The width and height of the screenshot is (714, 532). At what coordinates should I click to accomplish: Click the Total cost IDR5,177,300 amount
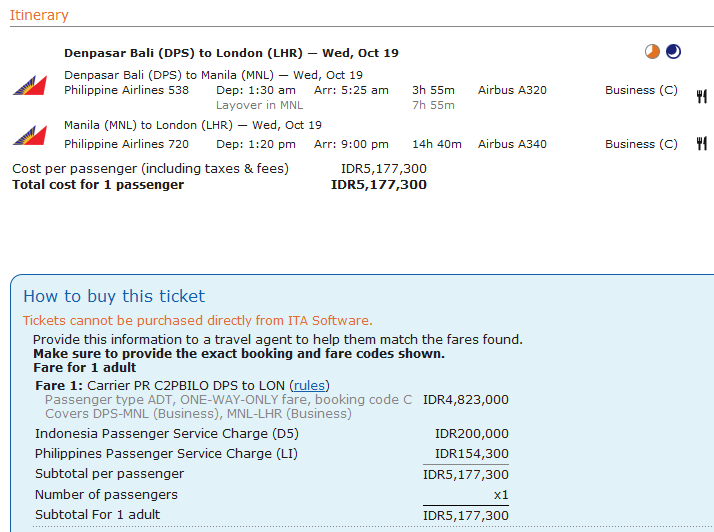coord(379,184)
